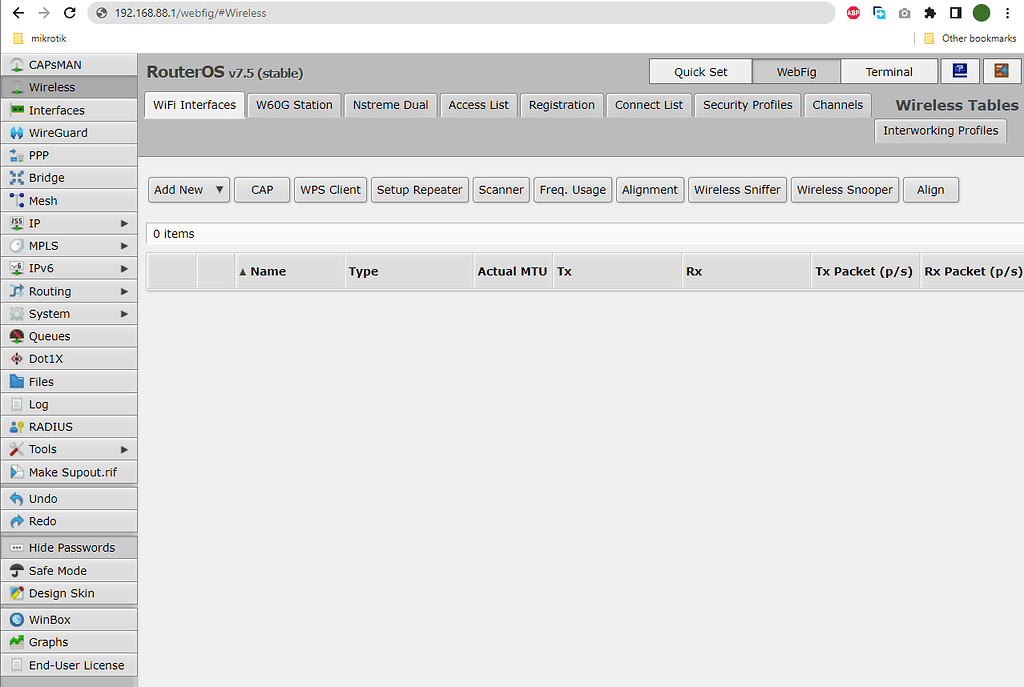This screenshot has height=687, width=1024.
Task: Switch to the WiFi Interfaces tab
Action: 195,105
